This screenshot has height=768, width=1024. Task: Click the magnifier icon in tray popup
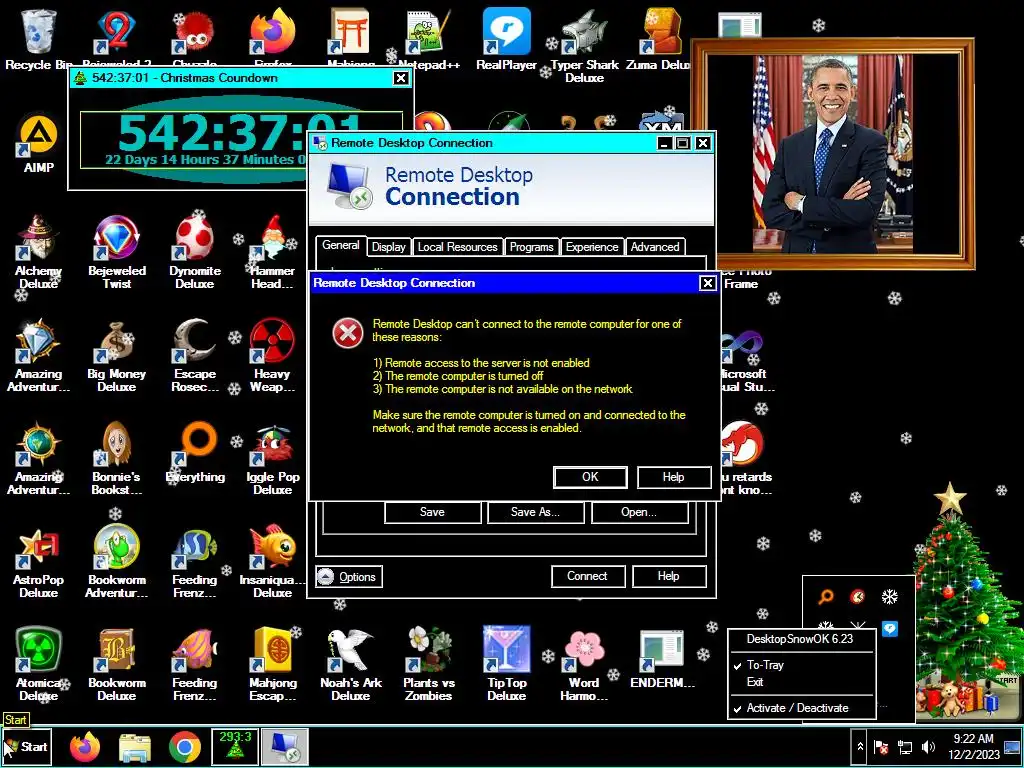[x=826, y=596]
